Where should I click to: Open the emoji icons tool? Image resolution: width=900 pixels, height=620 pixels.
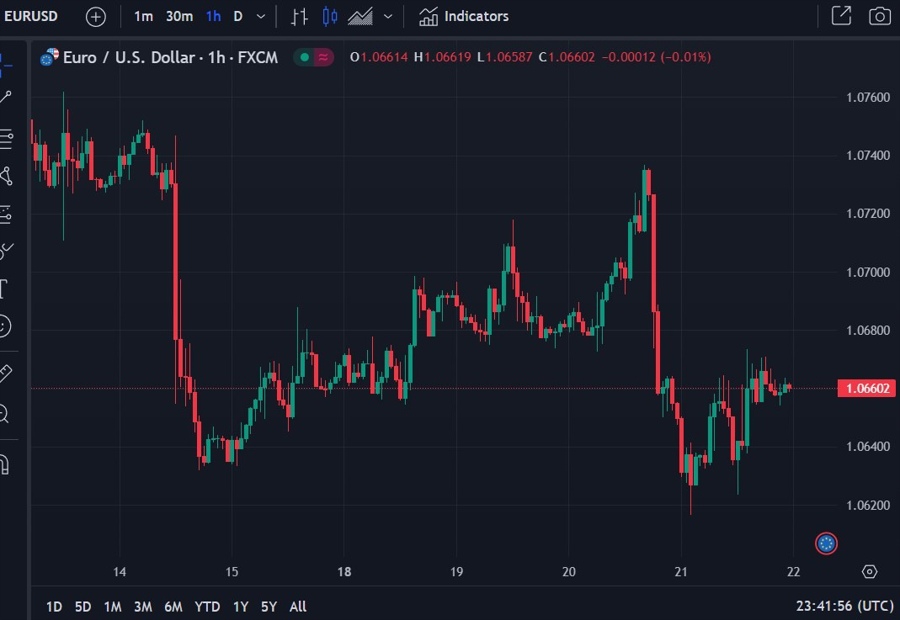[x=5, y=326]
